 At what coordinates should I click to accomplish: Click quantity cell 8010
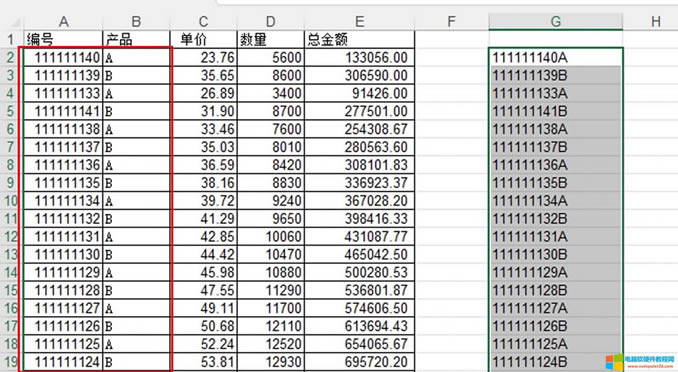coord(271,147)
